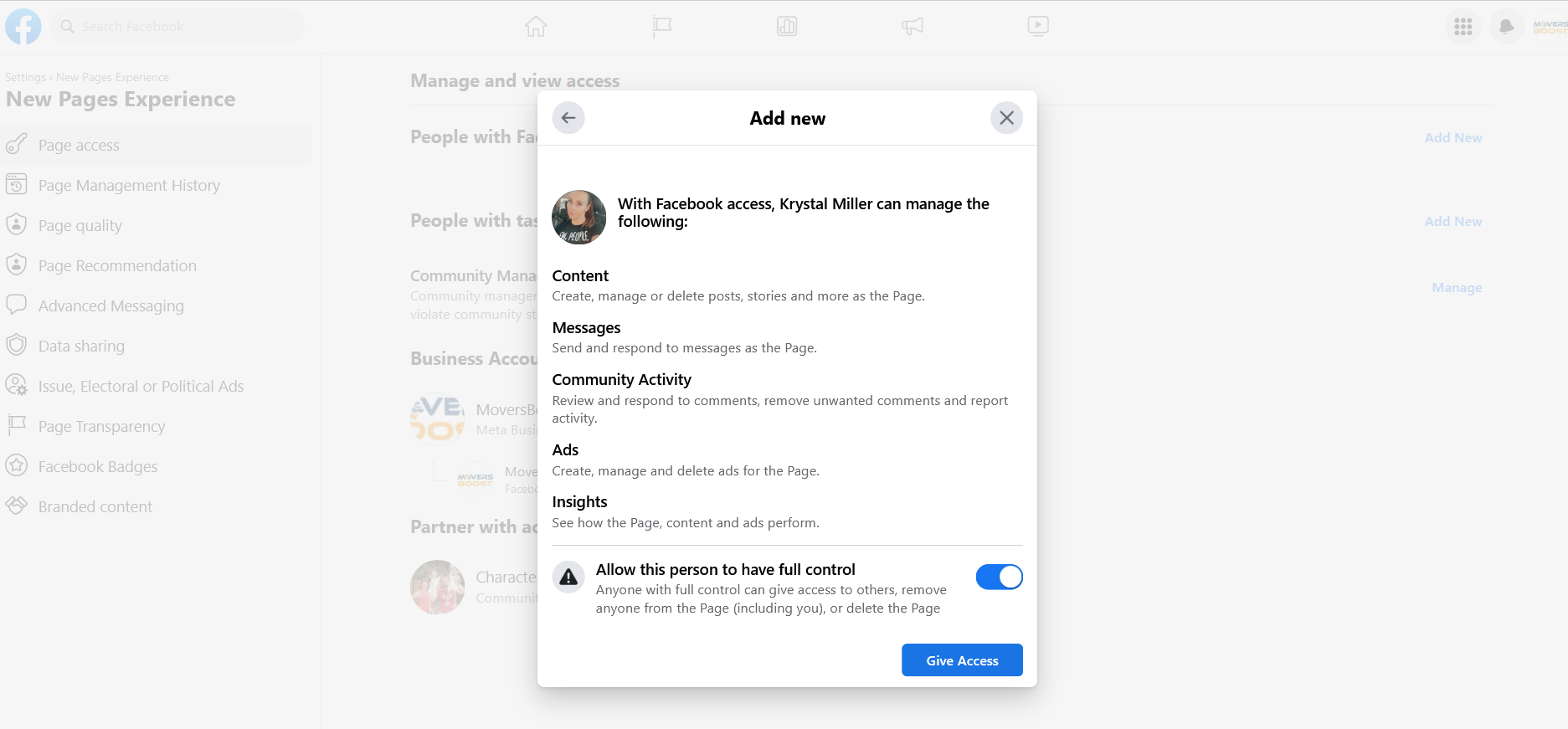Click the partner account profile picture
Viewport: 1568px width, 729px height.
[x=437, y=587]
